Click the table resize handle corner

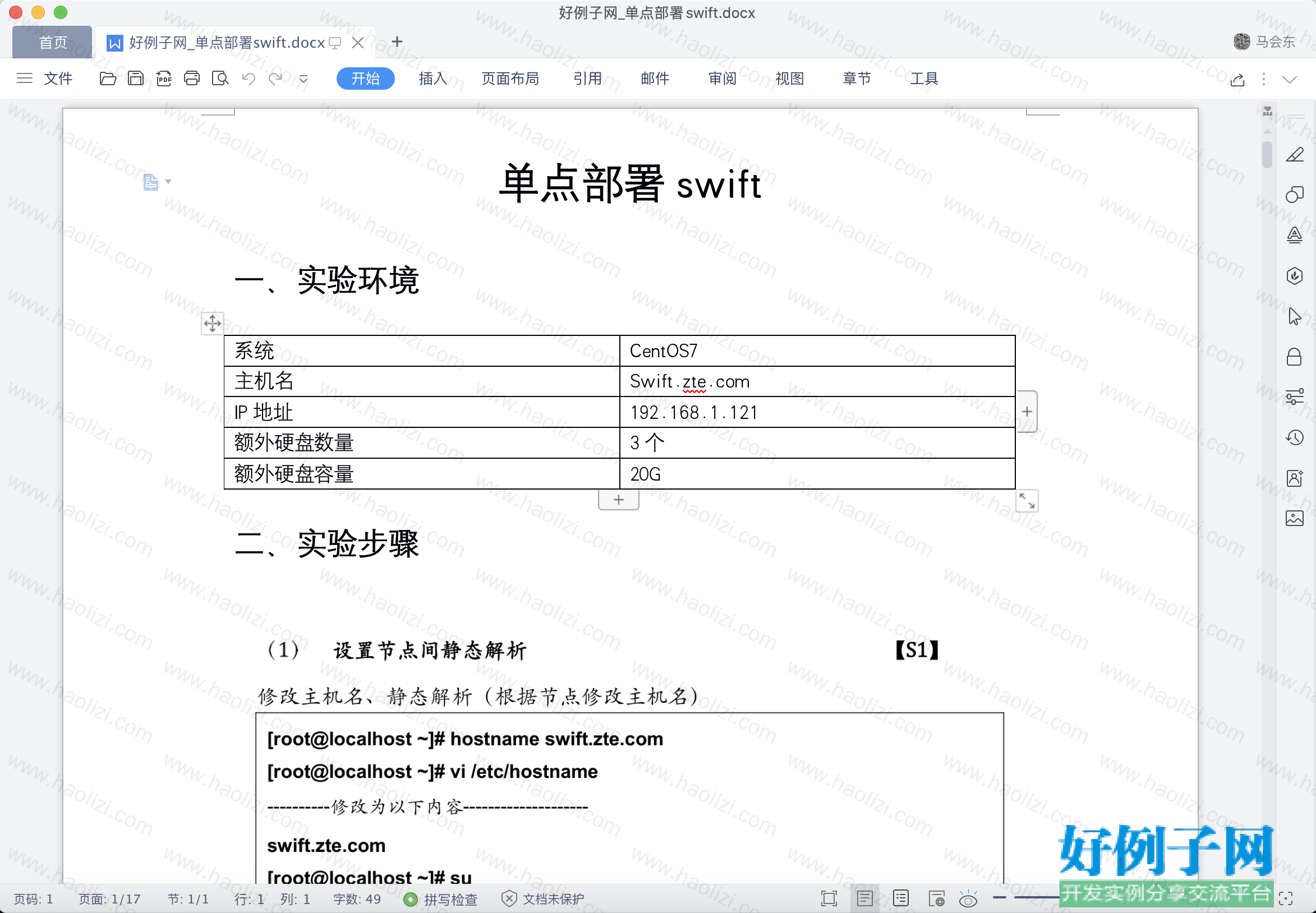tap(1027, 501)
